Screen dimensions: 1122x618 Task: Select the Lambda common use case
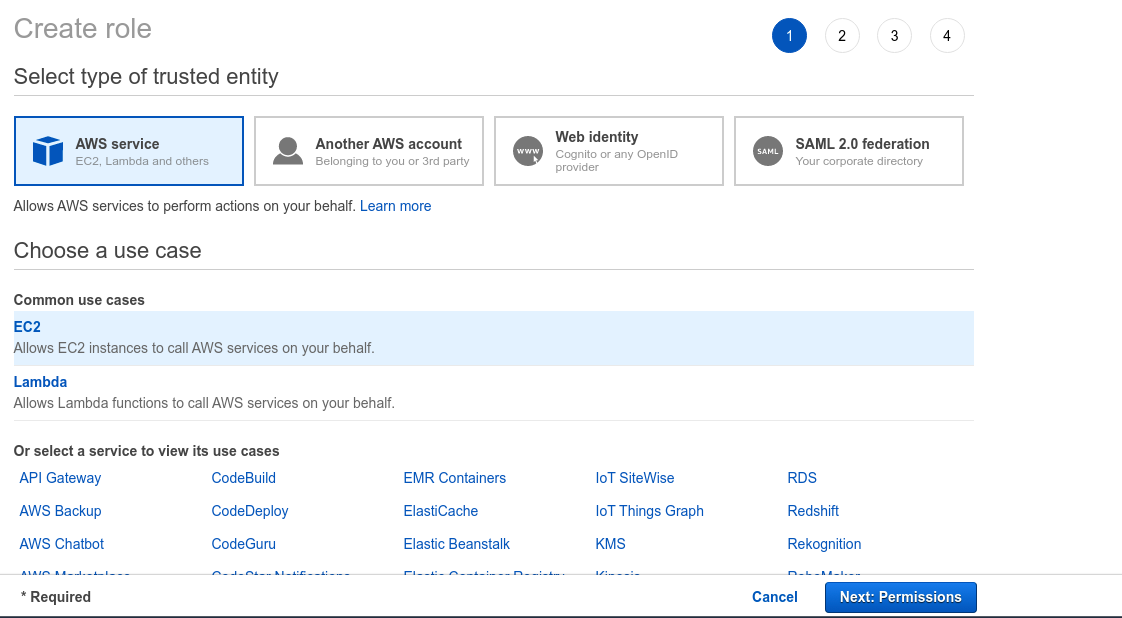click(494, 393)
